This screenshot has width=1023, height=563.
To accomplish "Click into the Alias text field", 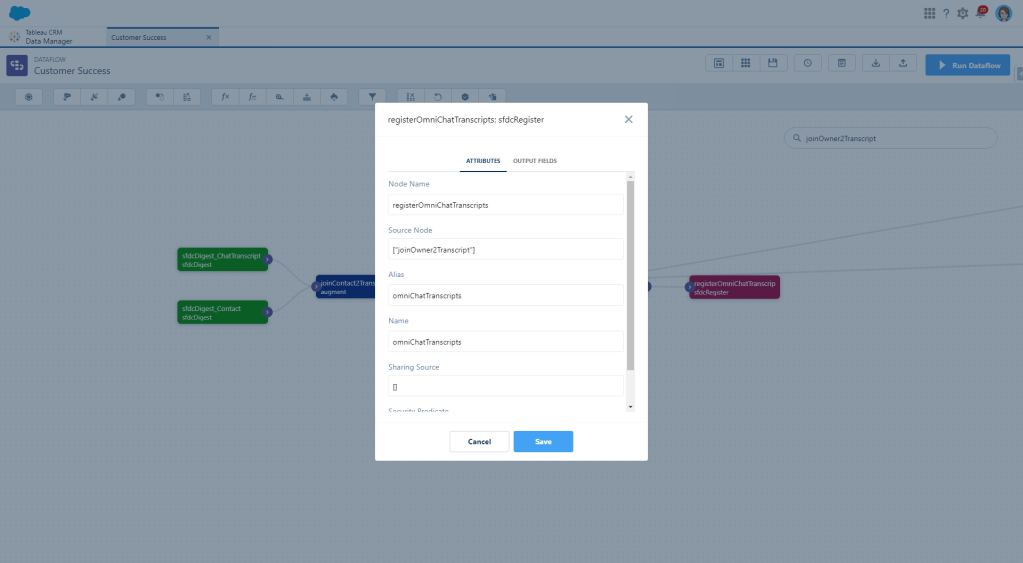I will pos(506,295).
